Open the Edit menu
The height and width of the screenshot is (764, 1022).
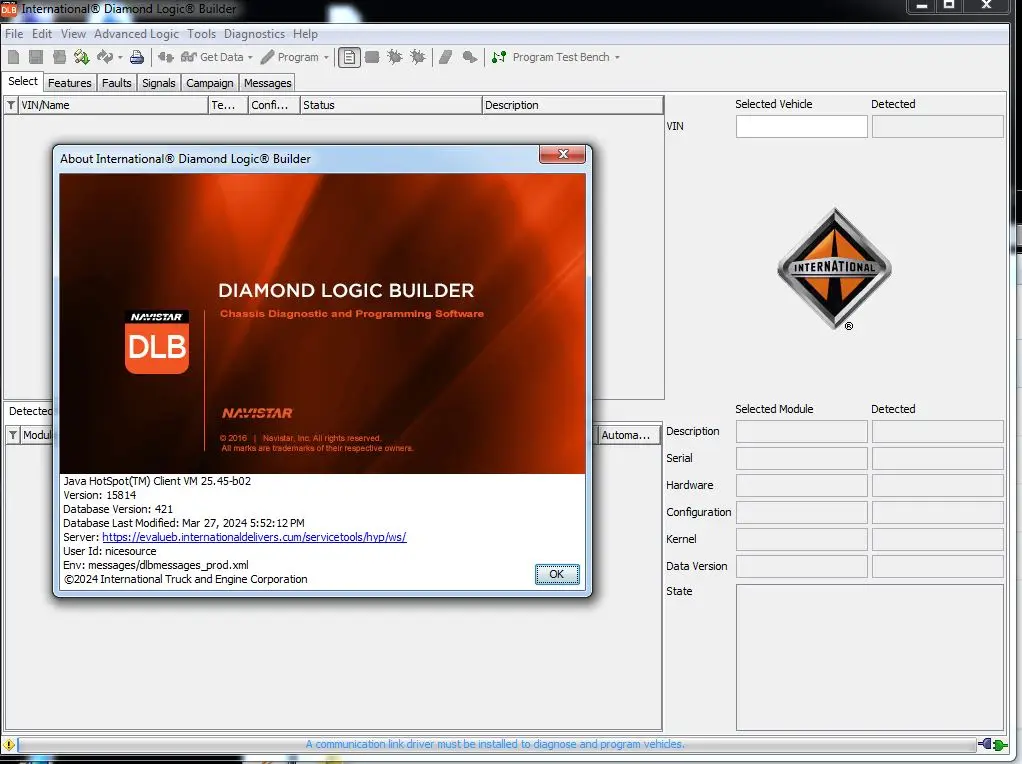coord(42,34)
